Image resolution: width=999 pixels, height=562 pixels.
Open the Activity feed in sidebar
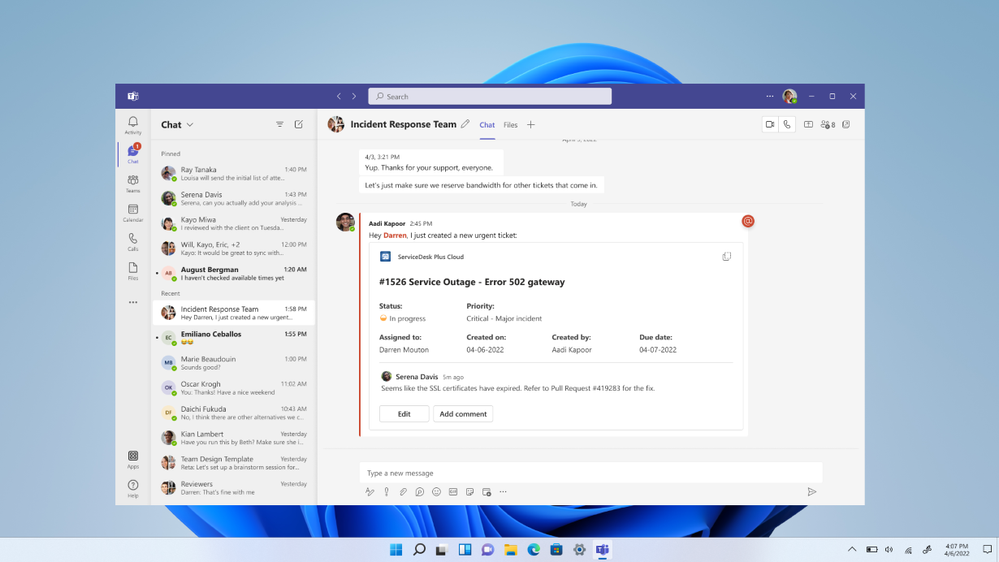click(x=133, y=125)
